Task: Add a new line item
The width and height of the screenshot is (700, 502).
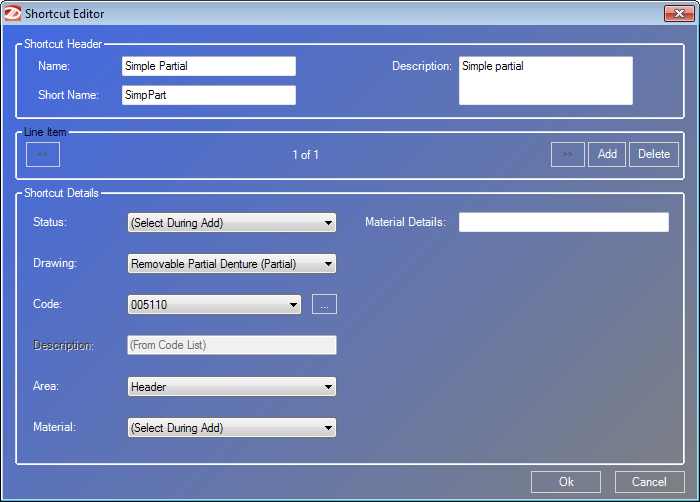Action: pyautogui.click(x=607, y=155)
